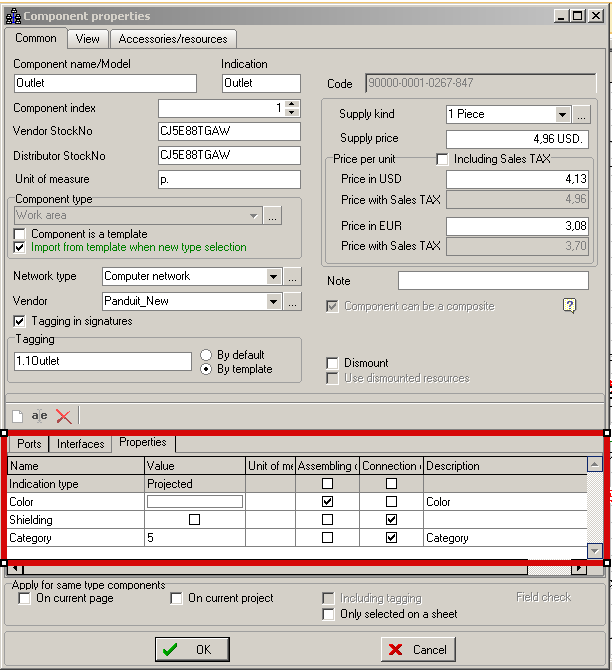Enable Component is a template checkbox

(20, 233)
